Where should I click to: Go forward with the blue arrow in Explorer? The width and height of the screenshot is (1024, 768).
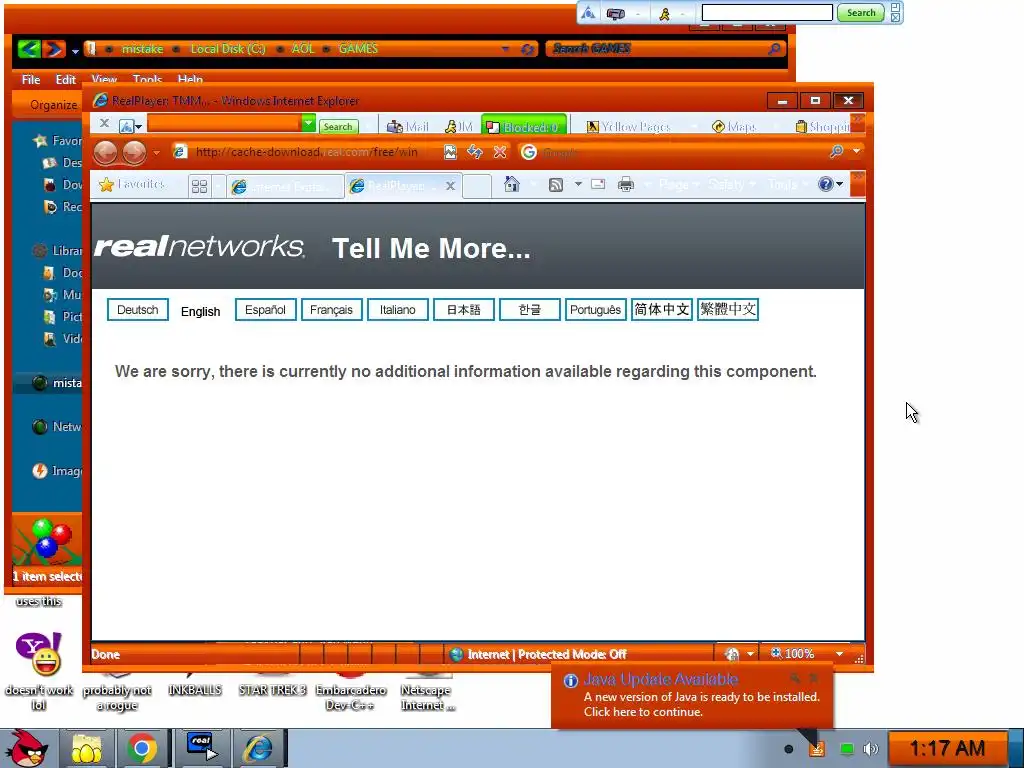55,48
